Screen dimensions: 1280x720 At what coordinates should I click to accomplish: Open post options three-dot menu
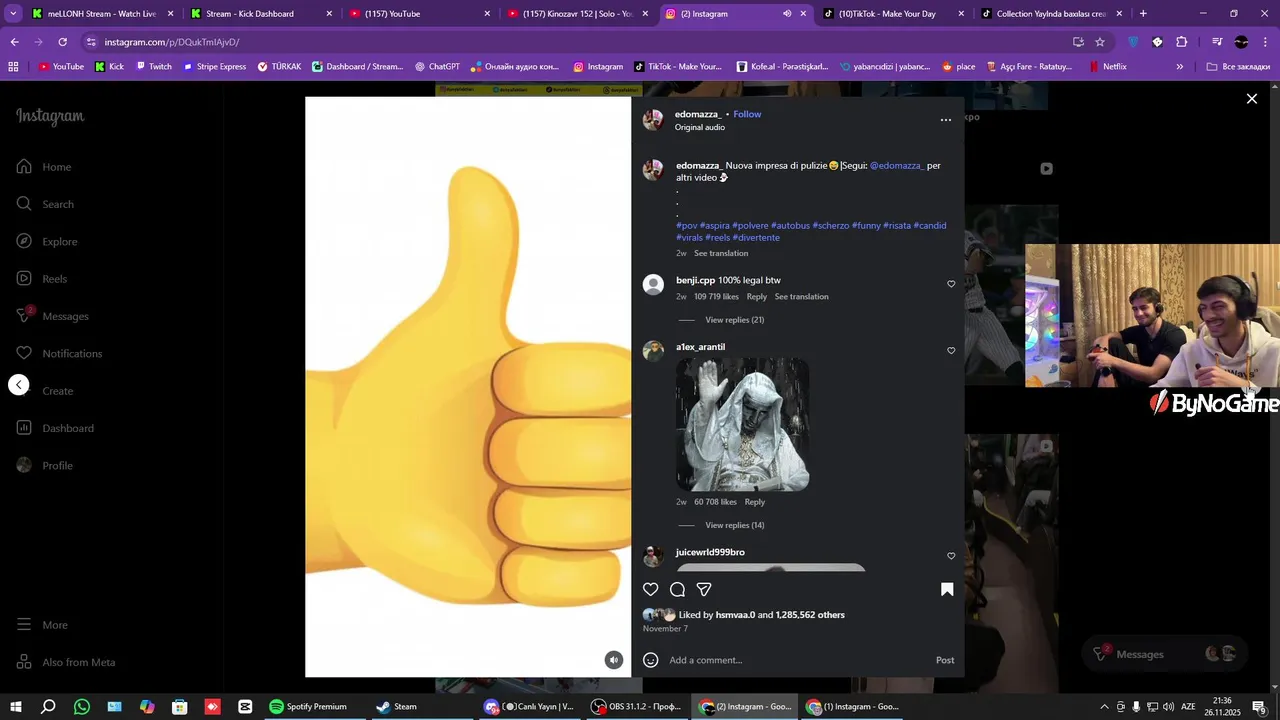[945, 120]
